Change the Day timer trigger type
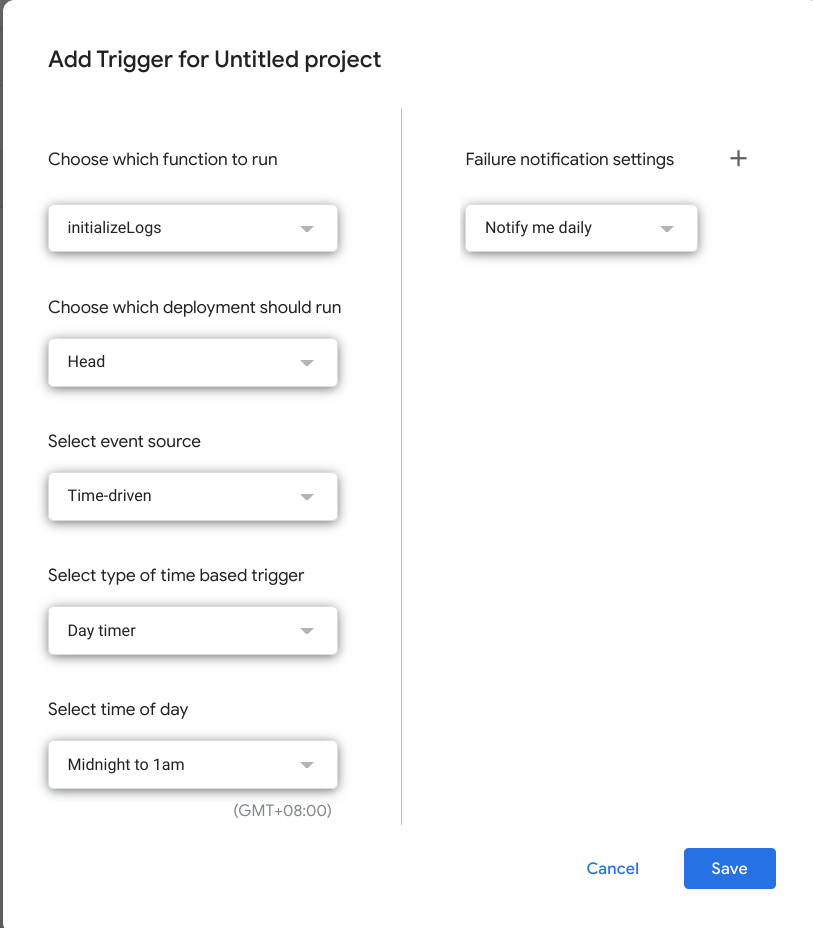 point(193,630)
